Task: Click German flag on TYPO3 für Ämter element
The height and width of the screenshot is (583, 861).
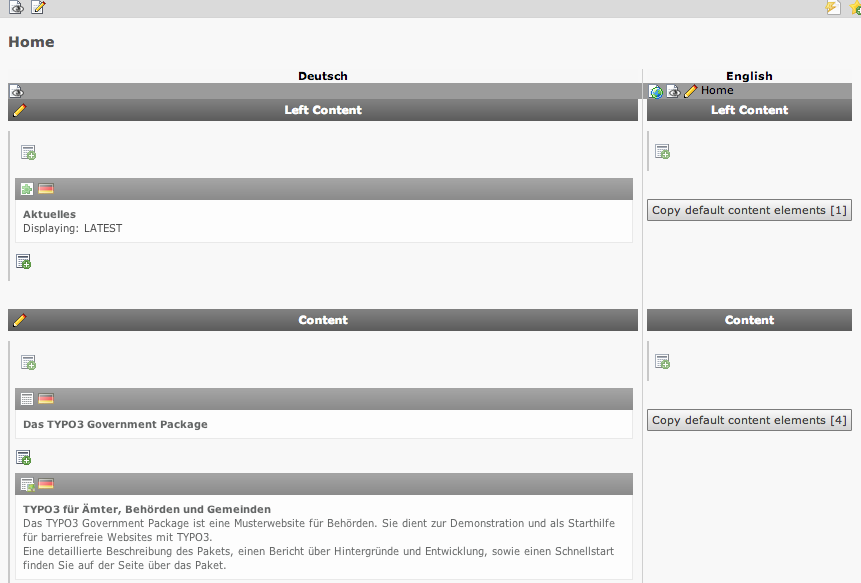Action: tap(46, 484)
